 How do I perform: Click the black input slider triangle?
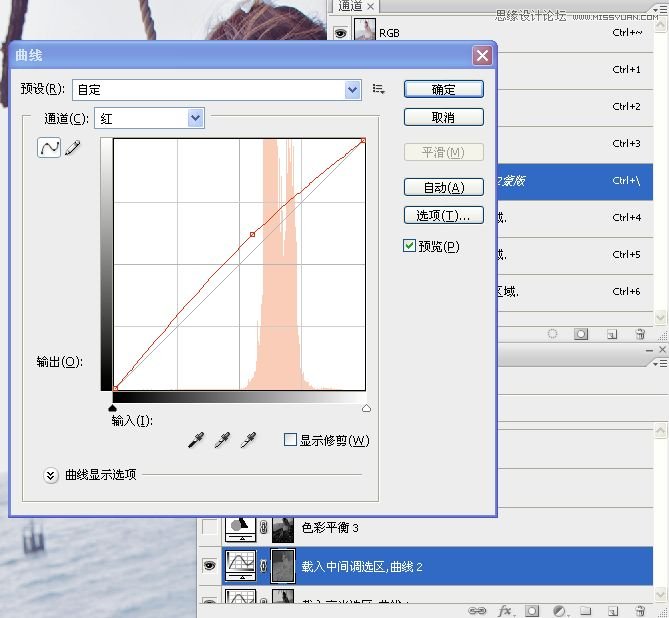pos(112,408)
